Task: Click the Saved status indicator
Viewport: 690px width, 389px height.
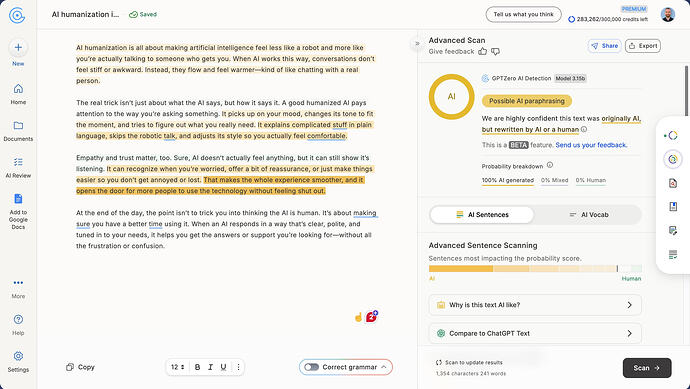Action: pos(143,15)
